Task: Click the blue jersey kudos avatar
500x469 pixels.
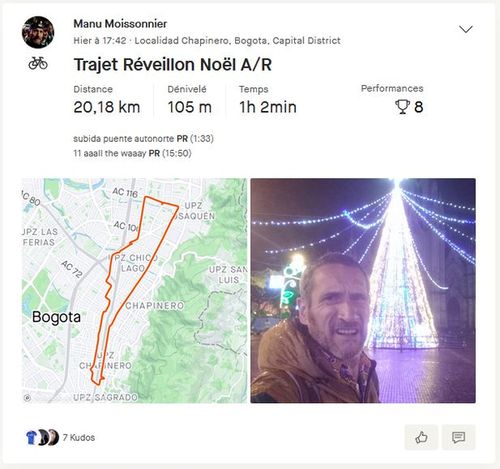Action: pos(32,437)
